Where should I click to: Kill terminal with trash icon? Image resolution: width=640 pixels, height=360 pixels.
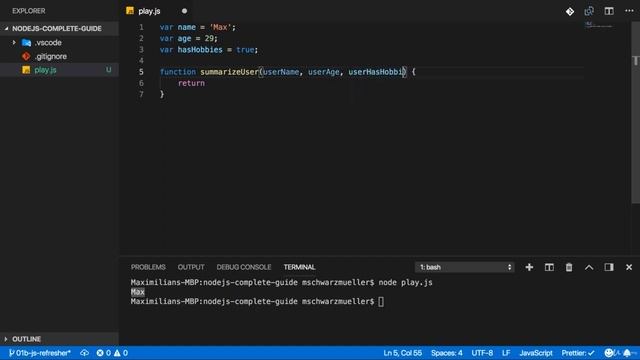pyautogui.click(x=569, y=267)
